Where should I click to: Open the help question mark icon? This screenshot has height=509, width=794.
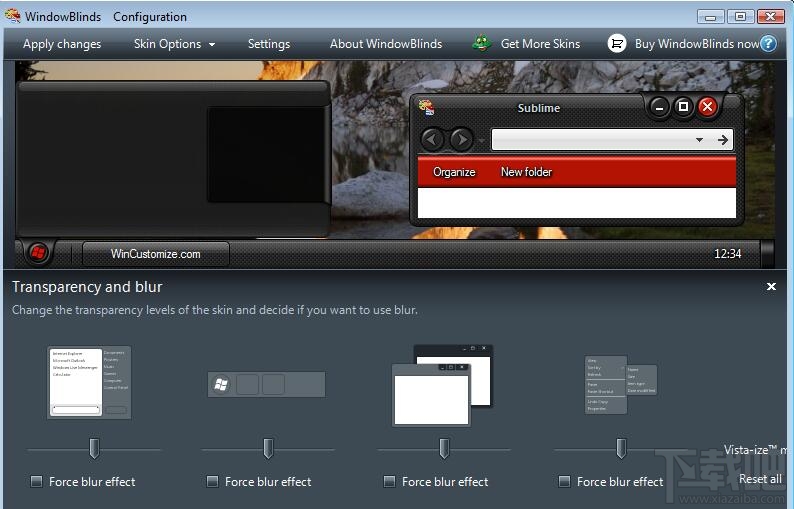click(768, 44)
